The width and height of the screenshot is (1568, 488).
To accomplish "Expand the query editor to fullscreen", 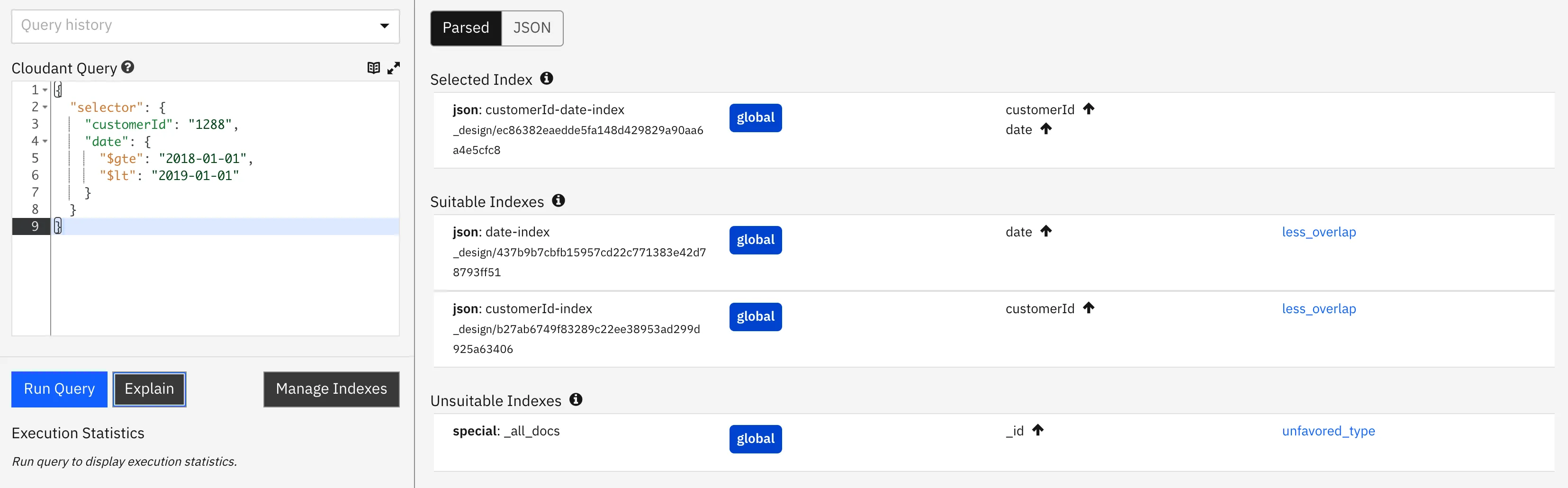I will tap(394, 68).
